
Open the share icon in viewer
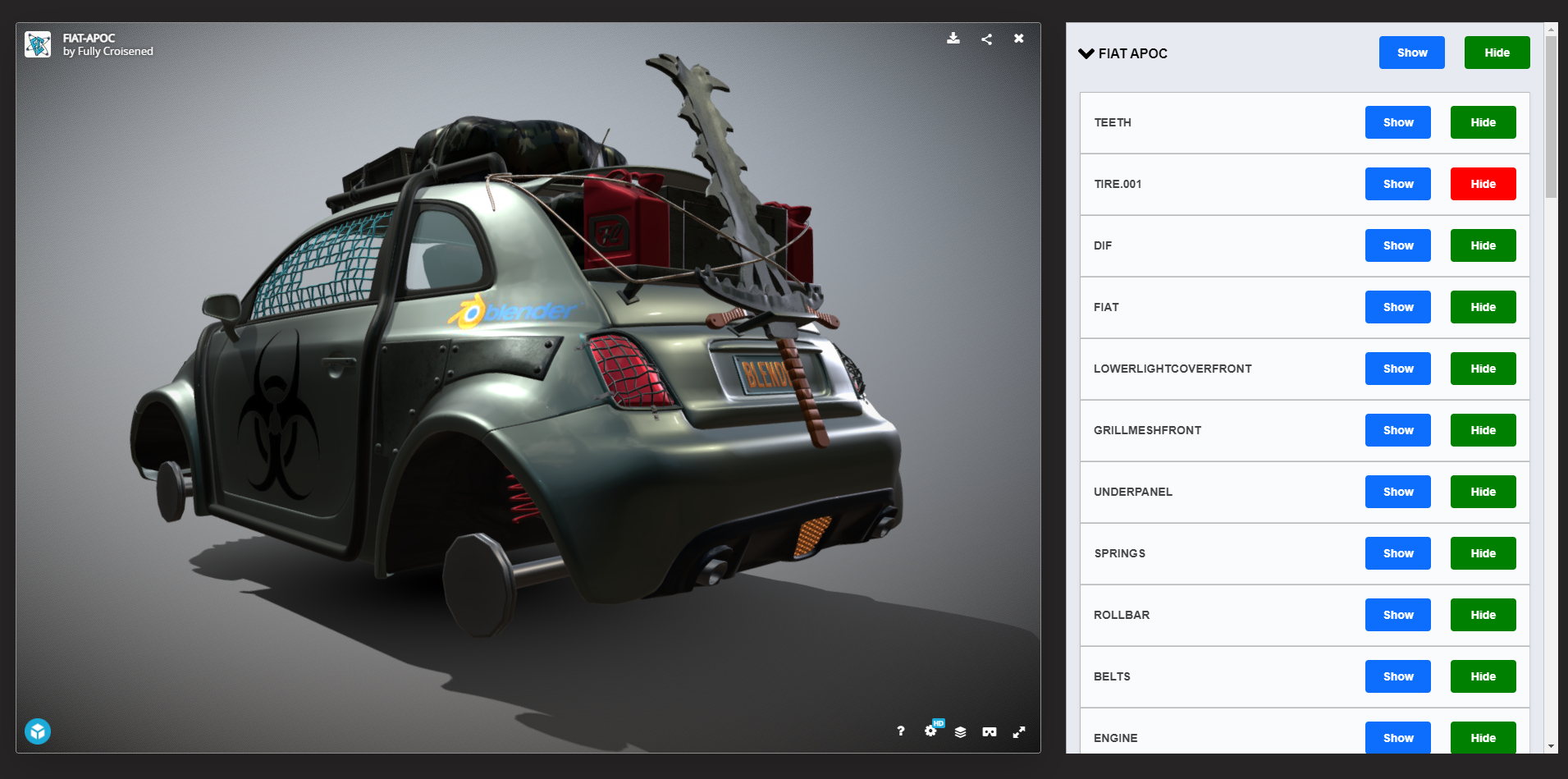tap(986, 39)
